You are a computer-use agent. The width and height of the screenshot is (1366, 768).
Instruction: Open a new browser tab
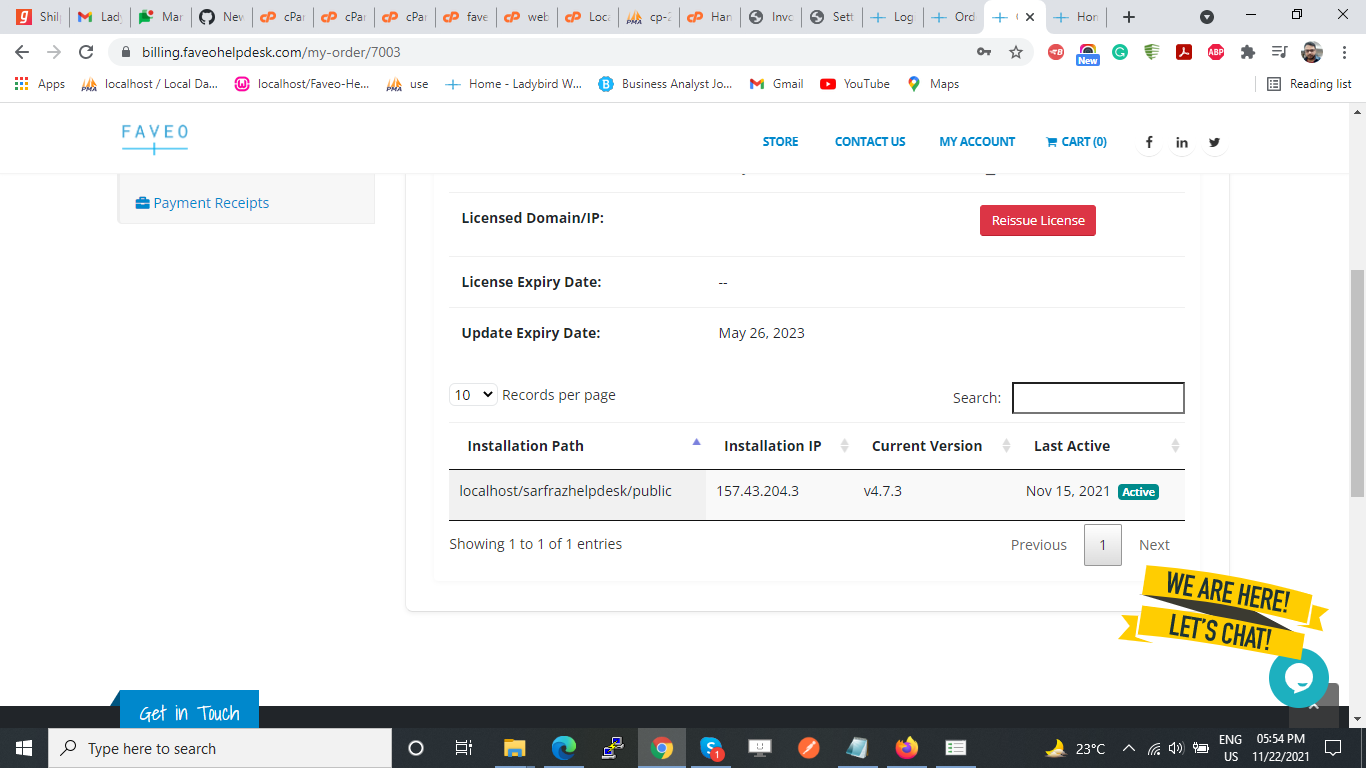pyautogui.click(x=1129, y=17)
